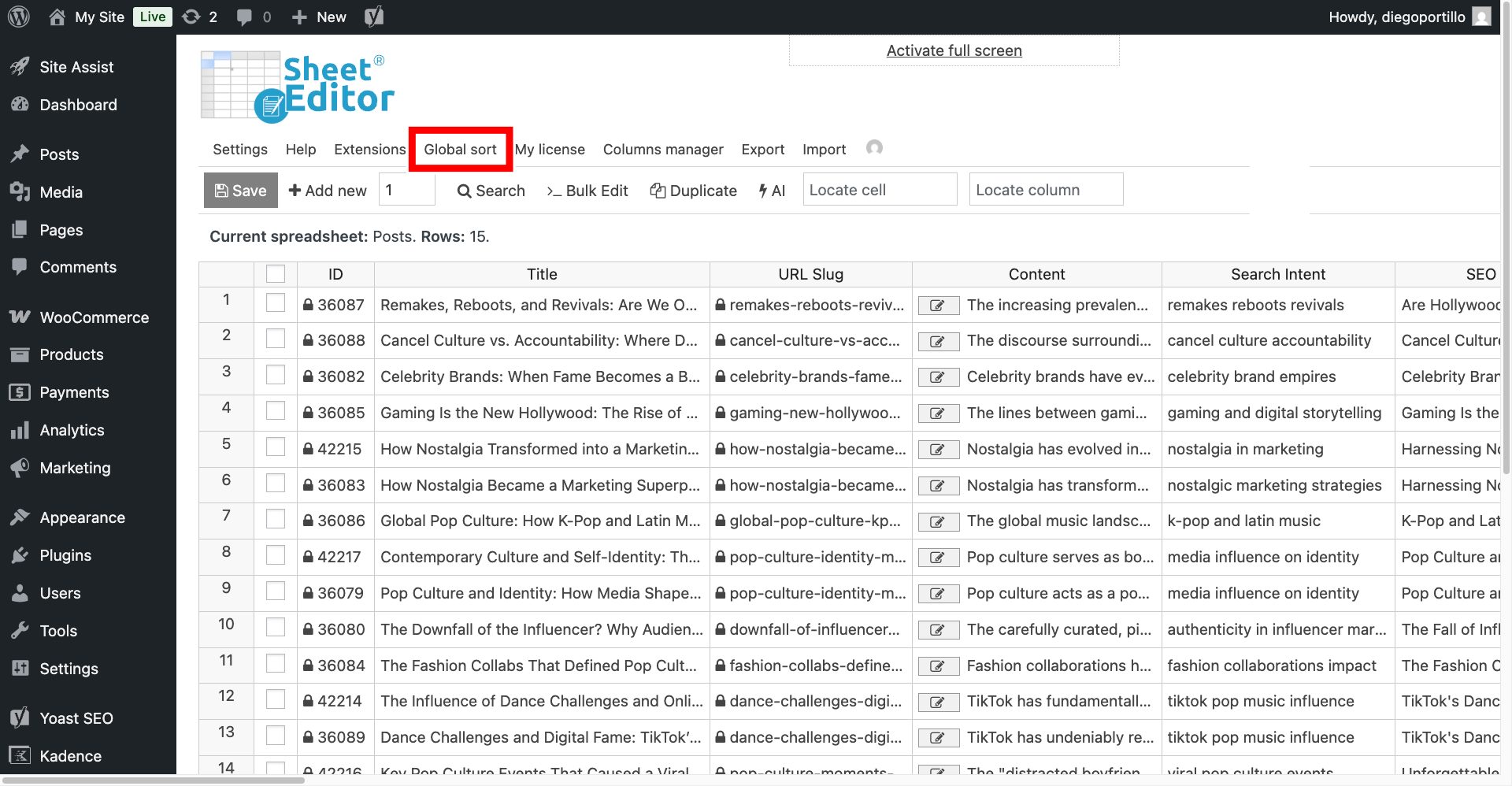Click the Activate full screen link
This screenshot has width=1512, height=786.
pos(954,50)
